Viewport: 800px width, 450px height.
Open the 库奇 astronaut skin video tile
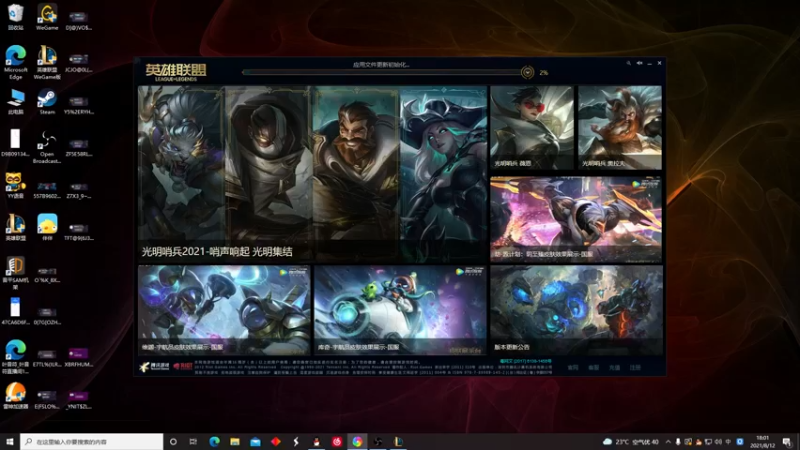[400, 310]
